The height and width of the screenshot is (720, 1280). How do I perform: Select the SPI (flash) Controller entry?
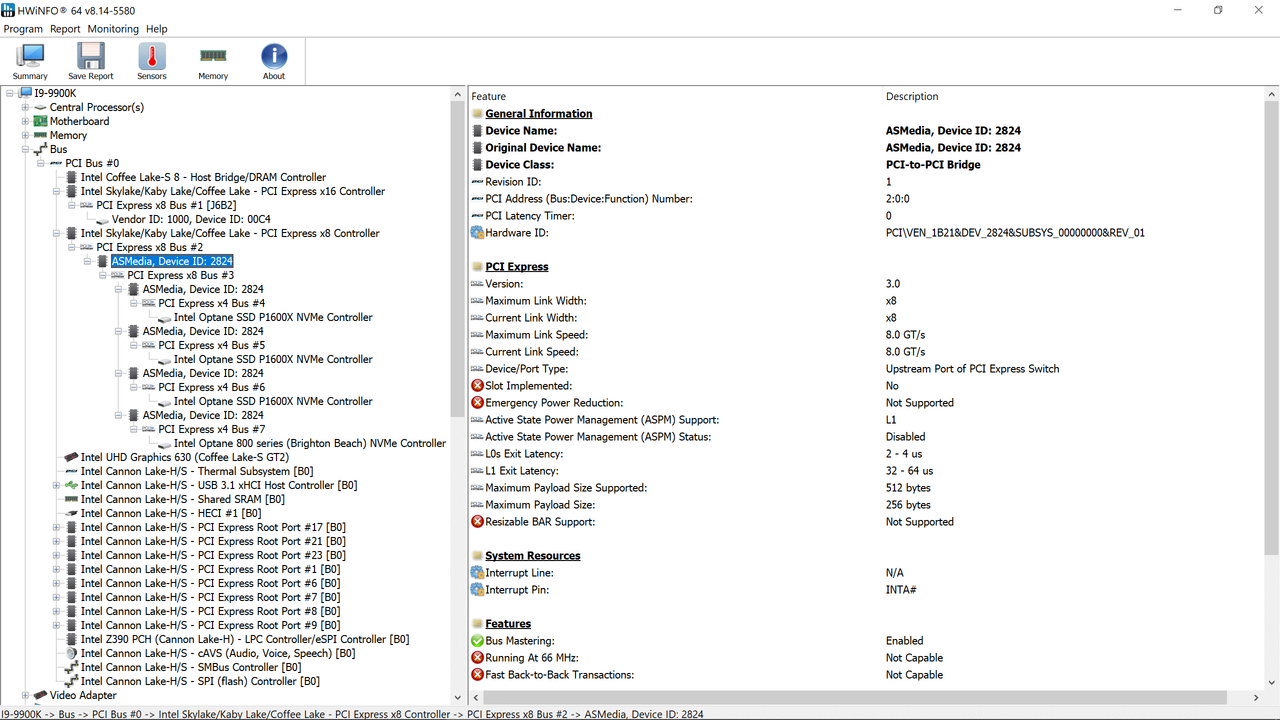click(x=200, y=681)
